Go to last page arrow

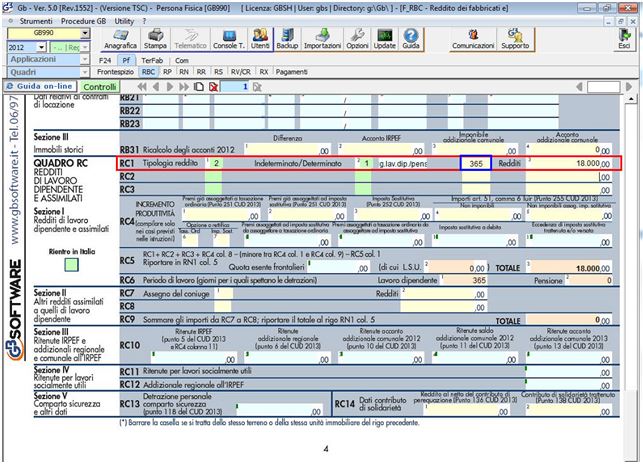pyautogui.click(x=184, y=87)
